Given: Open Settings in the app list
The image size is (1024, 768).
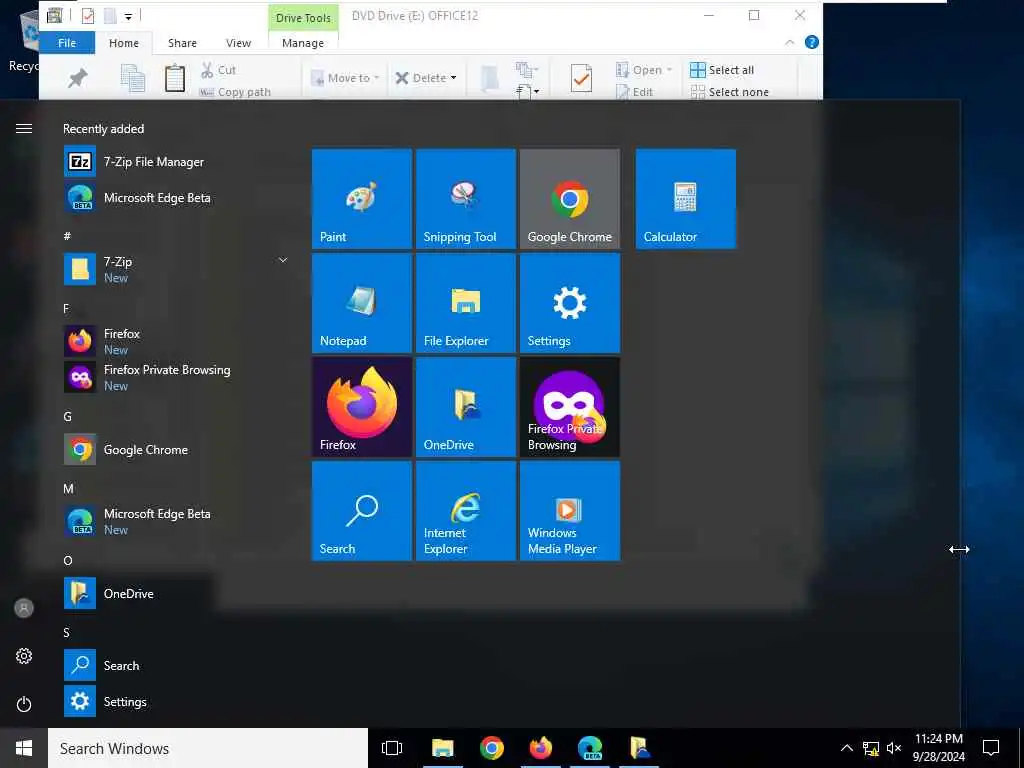Looking at the screenshot, I should (x=176, y=701).
